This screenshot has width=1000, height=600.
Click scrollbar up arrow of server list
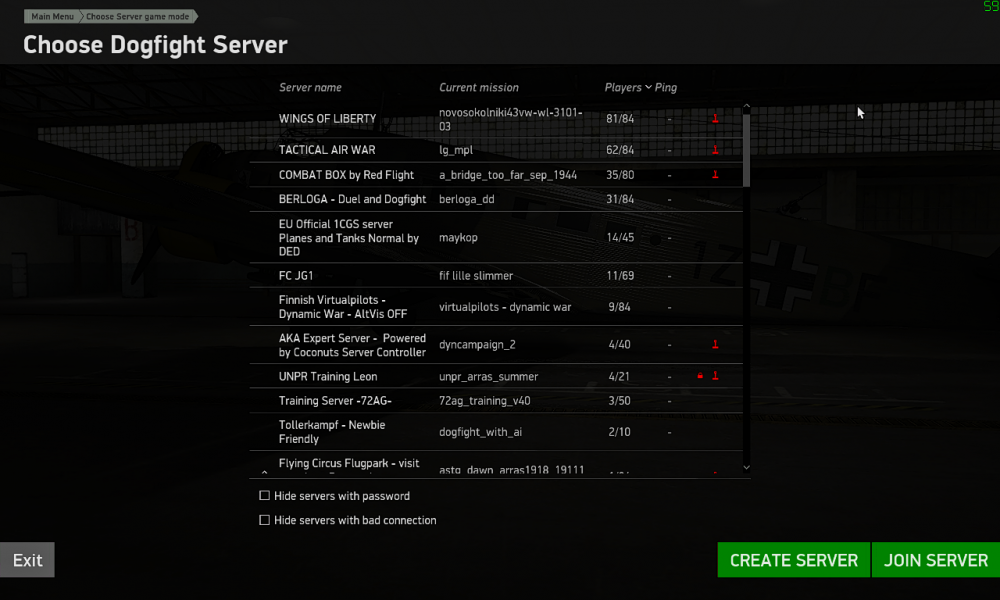tap(746, 106)
